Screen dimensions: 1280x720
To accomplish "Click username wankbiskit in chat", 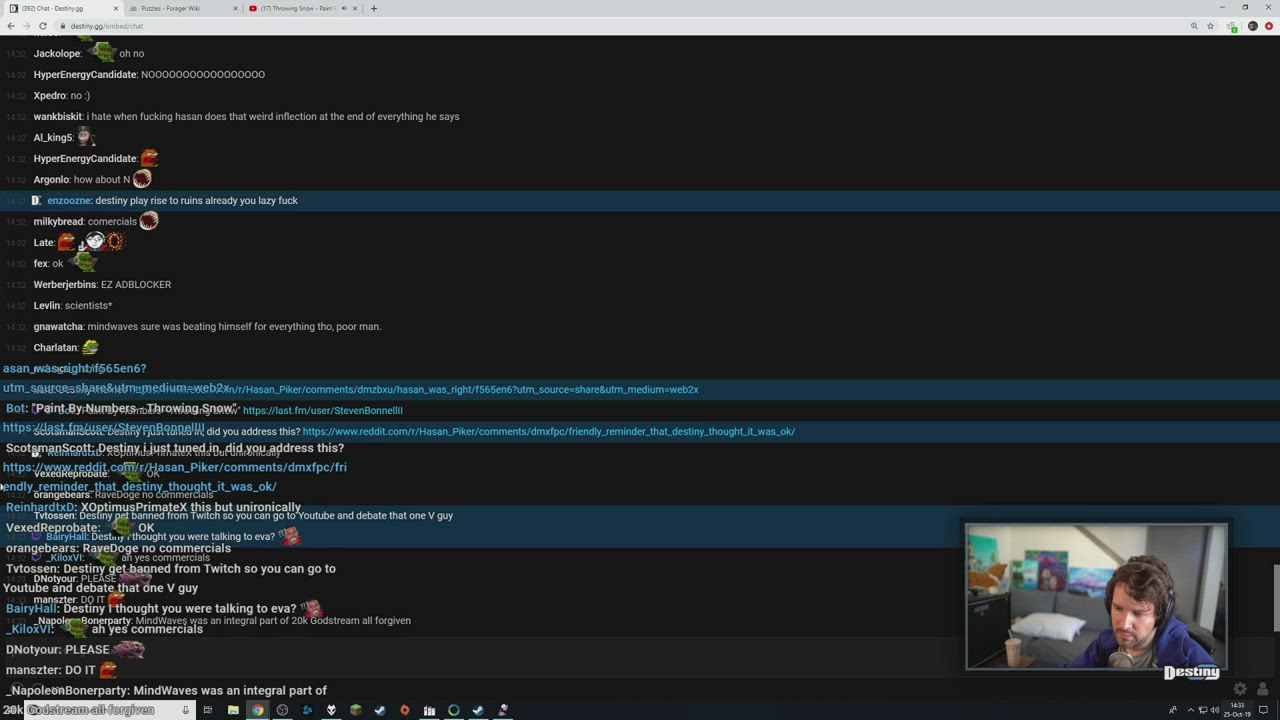I will pos(57,117).
